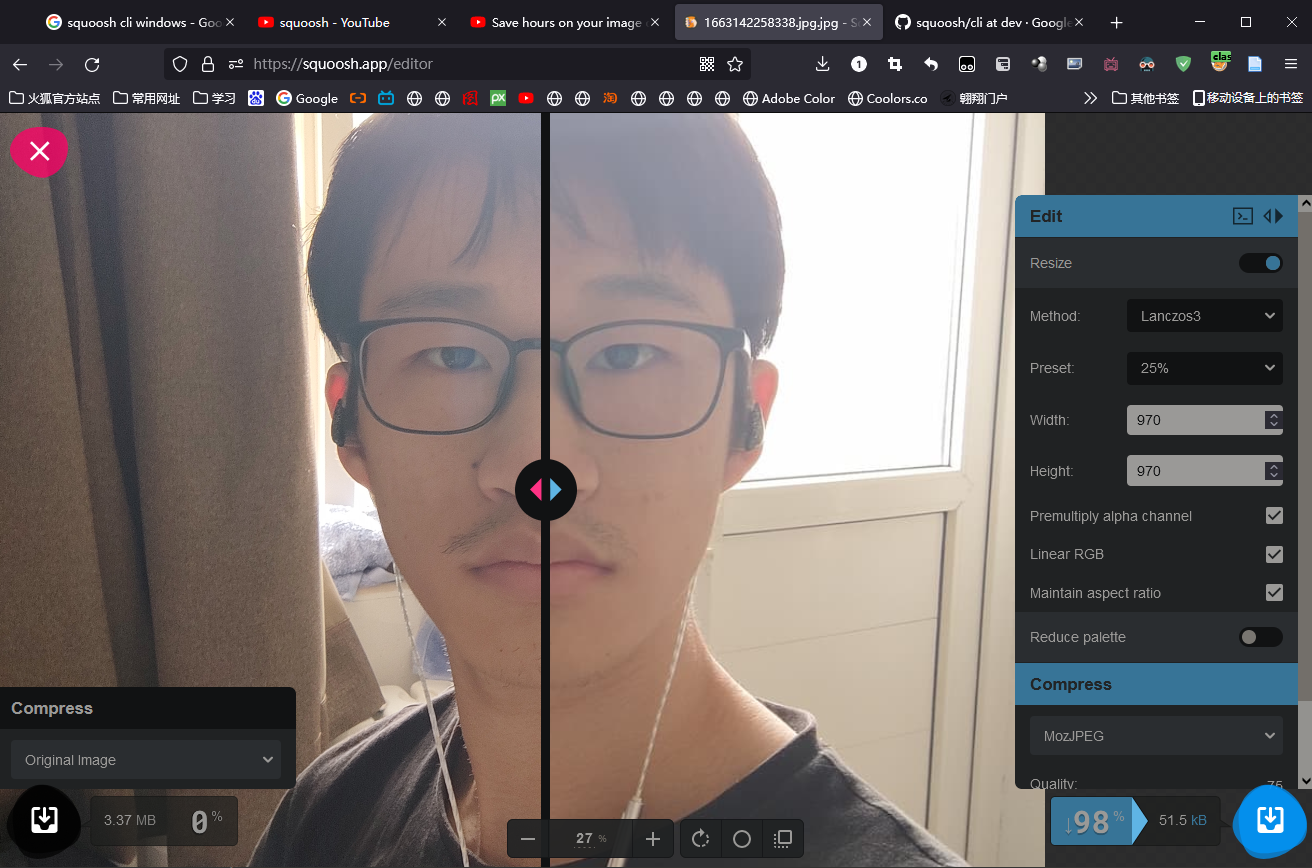Uncheck the Linear RGB checkbox
1312x868 pixels.
click(1274, 554)
